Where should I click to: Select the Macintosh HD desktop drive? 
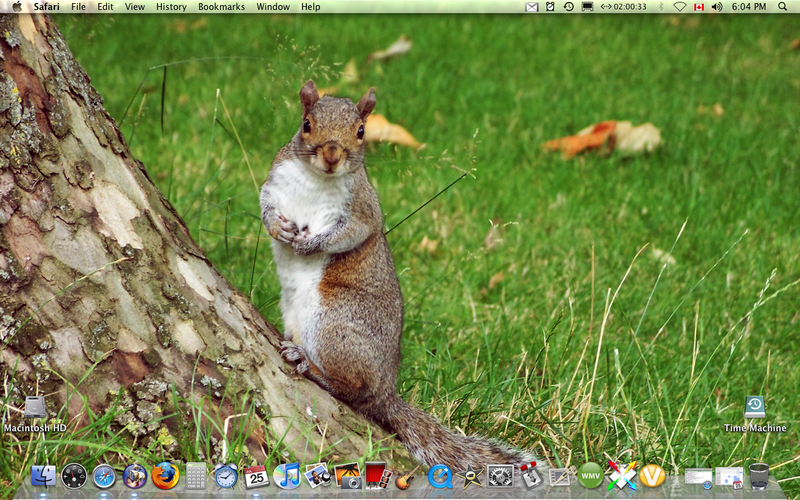[35, 415]
